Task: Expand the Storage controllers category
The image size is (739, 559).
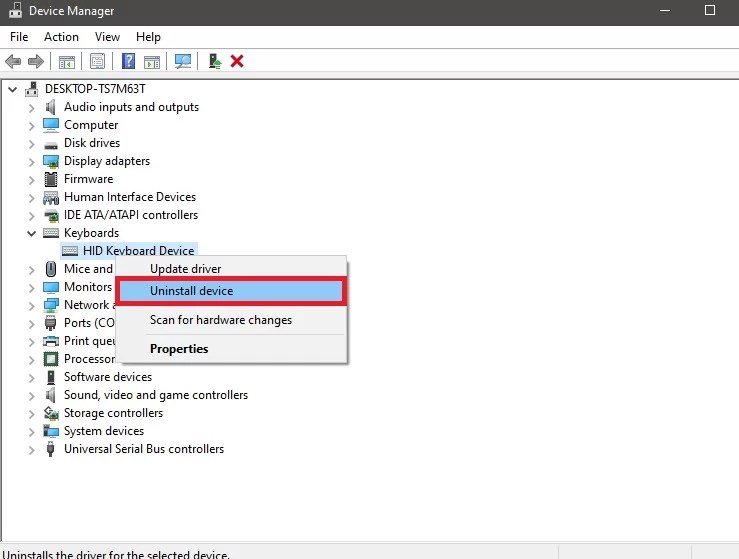Action: (32, 414)
